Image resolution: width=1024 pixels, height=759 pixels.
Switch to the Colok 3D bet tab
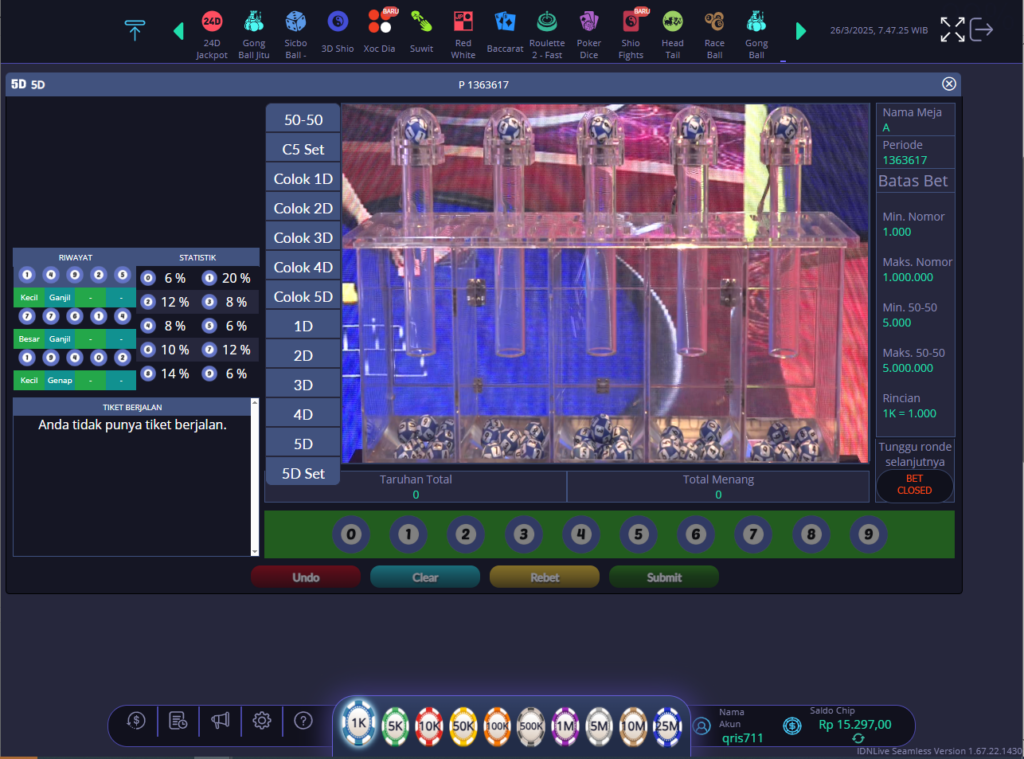point(303,238)
